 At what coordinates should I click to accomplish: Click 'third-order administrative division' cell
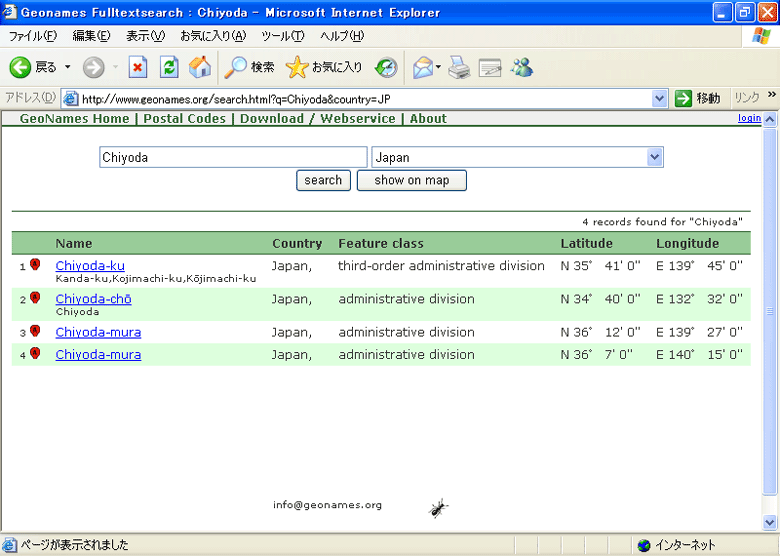tap(441, 266)
